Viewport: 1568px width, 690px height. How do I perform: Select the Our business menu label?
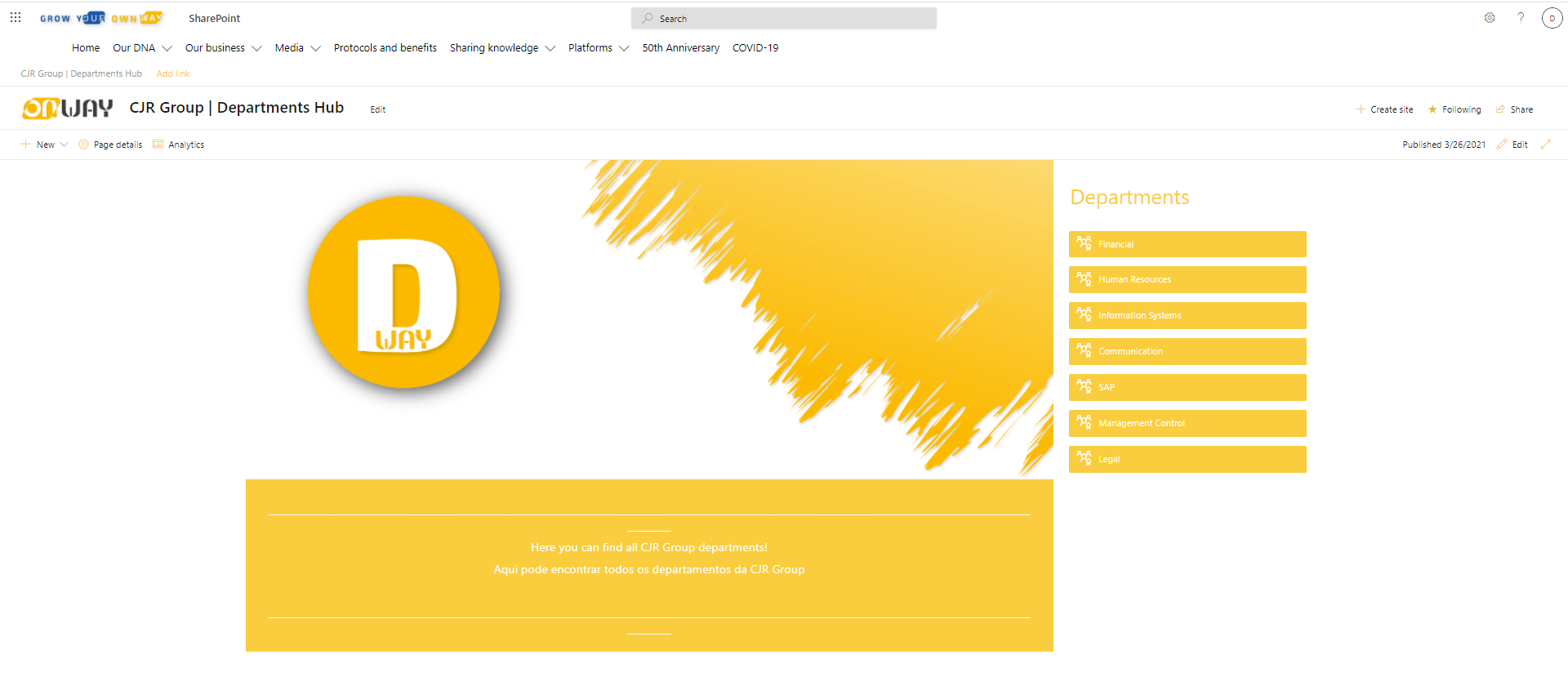click(x=215, y=48)
